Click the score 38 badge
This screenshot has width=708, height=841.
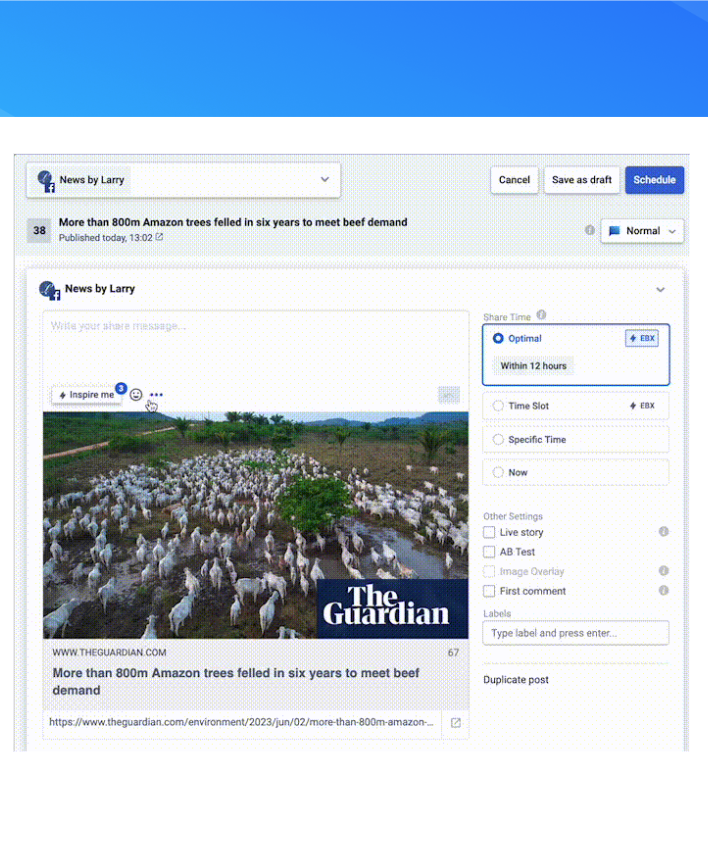(x=40, y=231)
